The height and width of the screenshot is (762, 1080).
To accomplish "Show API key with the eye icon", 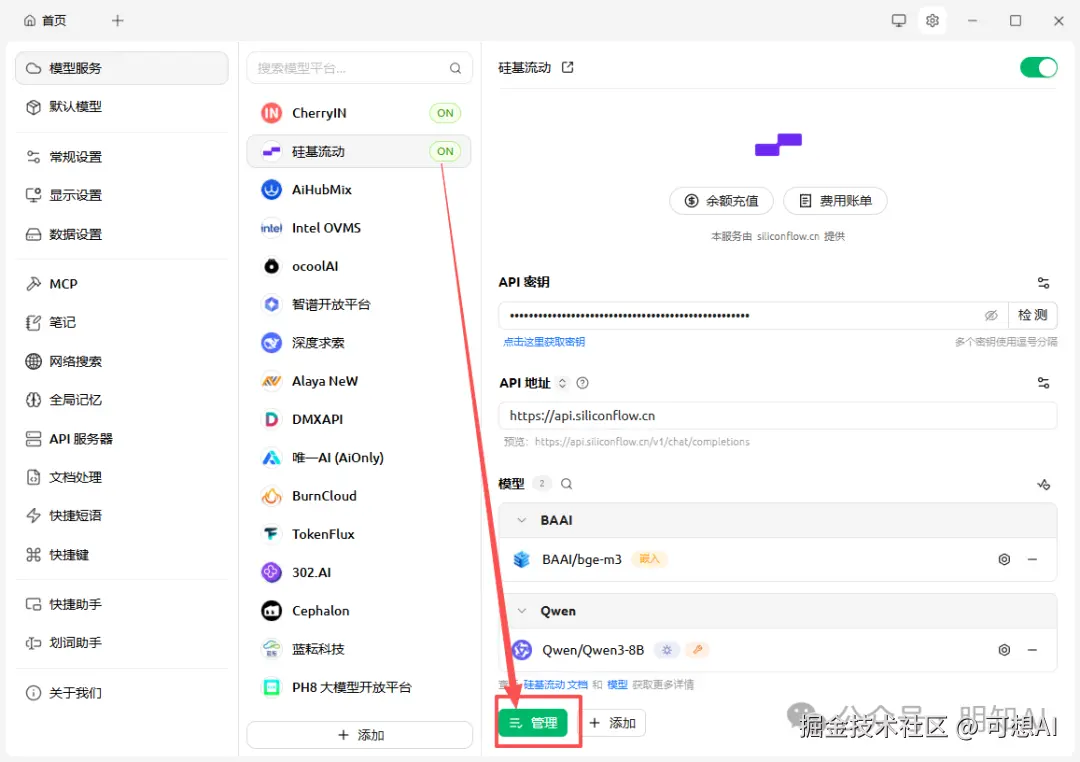I will (x=991, y=315).
